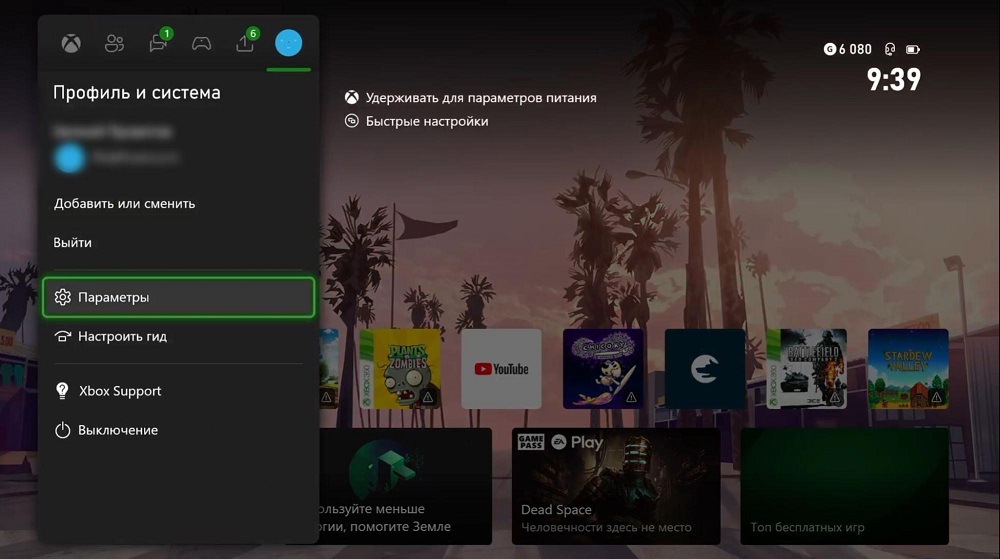Screen dimensions: 1000x559
Task: Choose Выйти to sign out
Action: coord(73,242)
